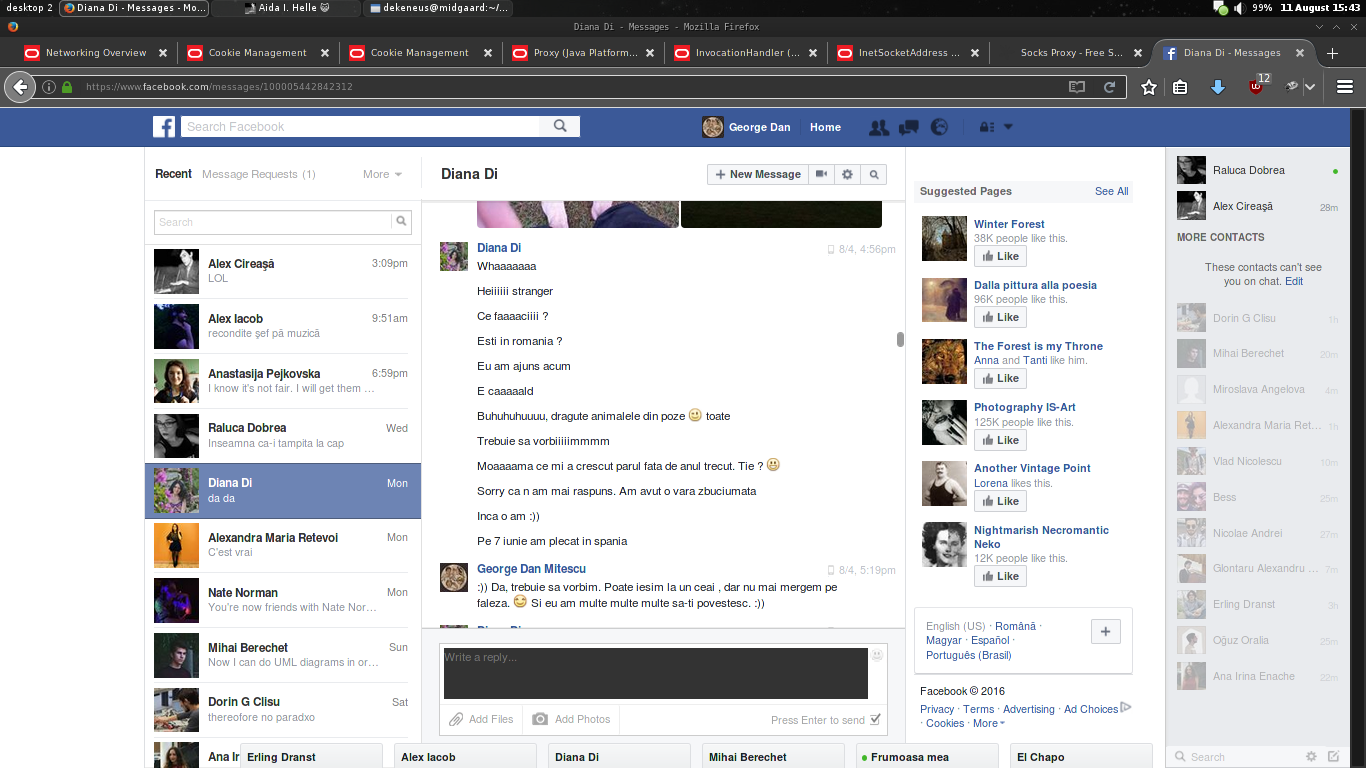Viewport: 1366px width, 768px height.
Task: Open El Chapo chat tab
Action: 1083,757
